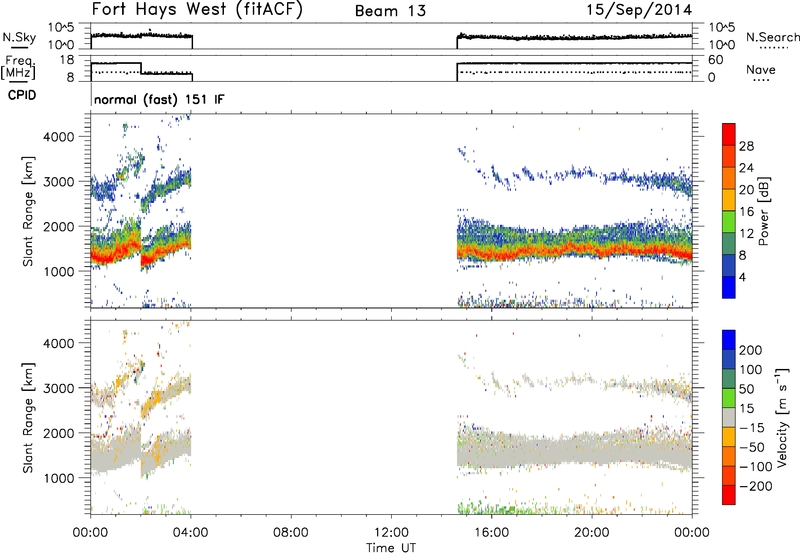Image resolution: width=800 pixels, height=554 pixels.
Task: Click the '16:00' time tick label
Action: (x=491, y=533)
